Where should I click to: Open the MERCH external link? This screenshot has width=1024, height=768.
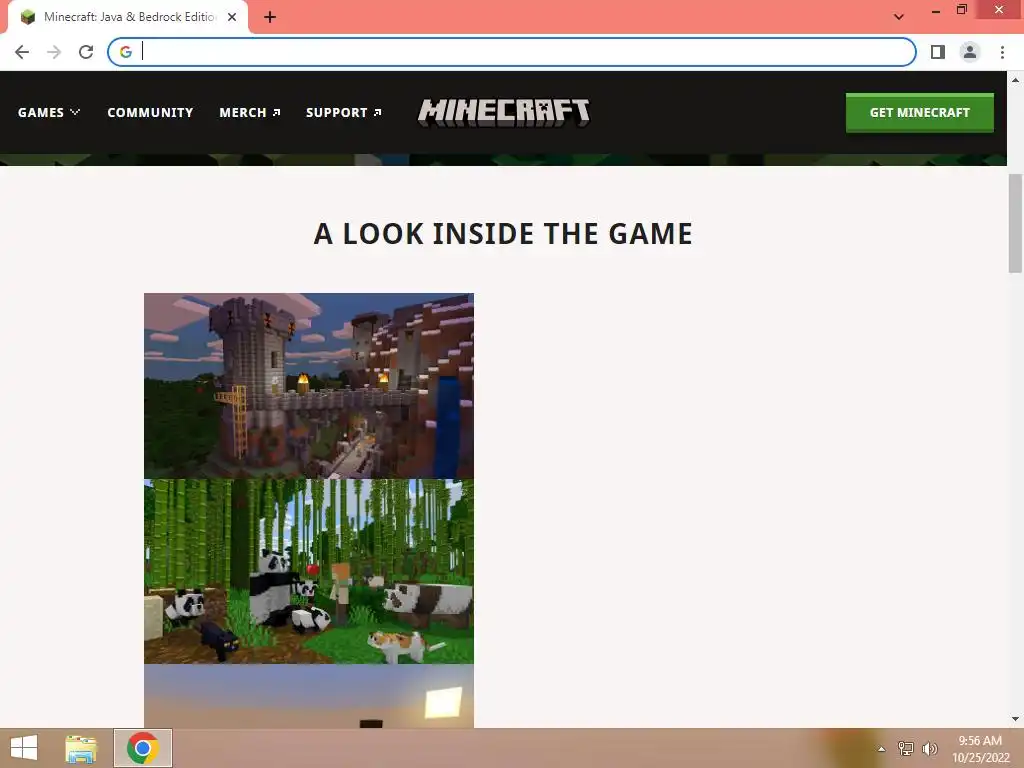250,112
